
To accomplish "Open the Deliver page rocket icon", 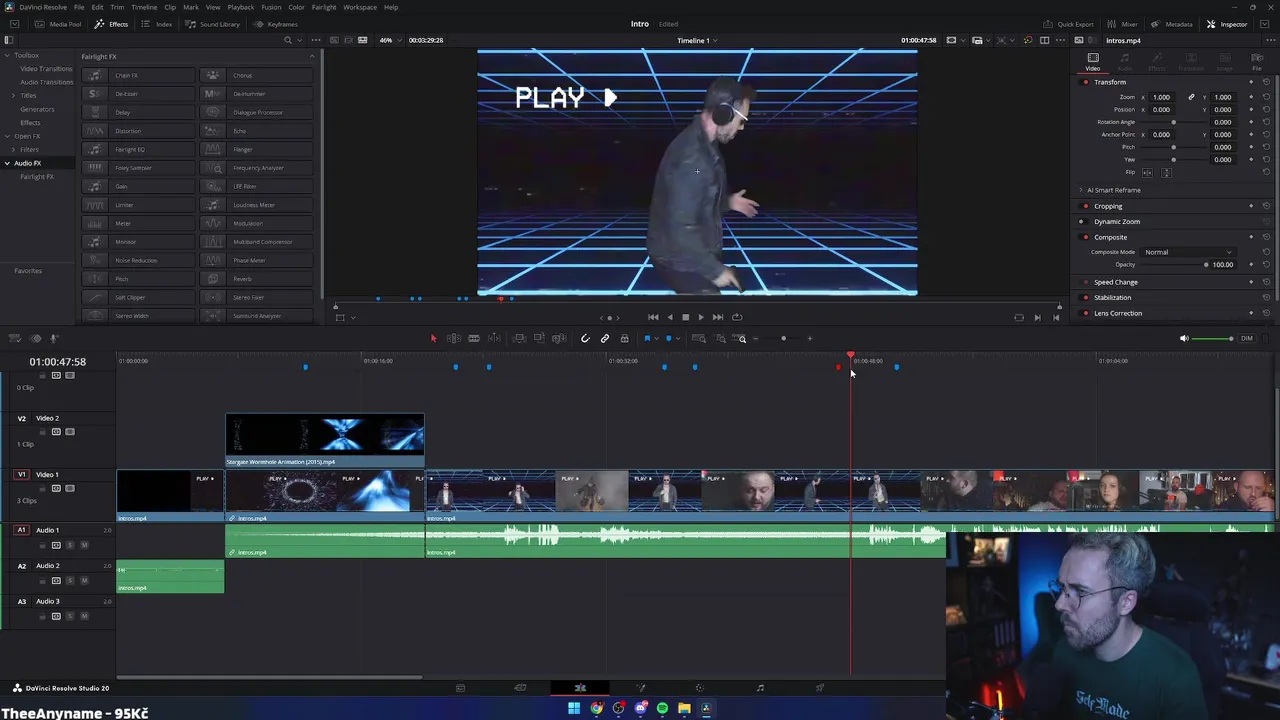I will point(820,688).
